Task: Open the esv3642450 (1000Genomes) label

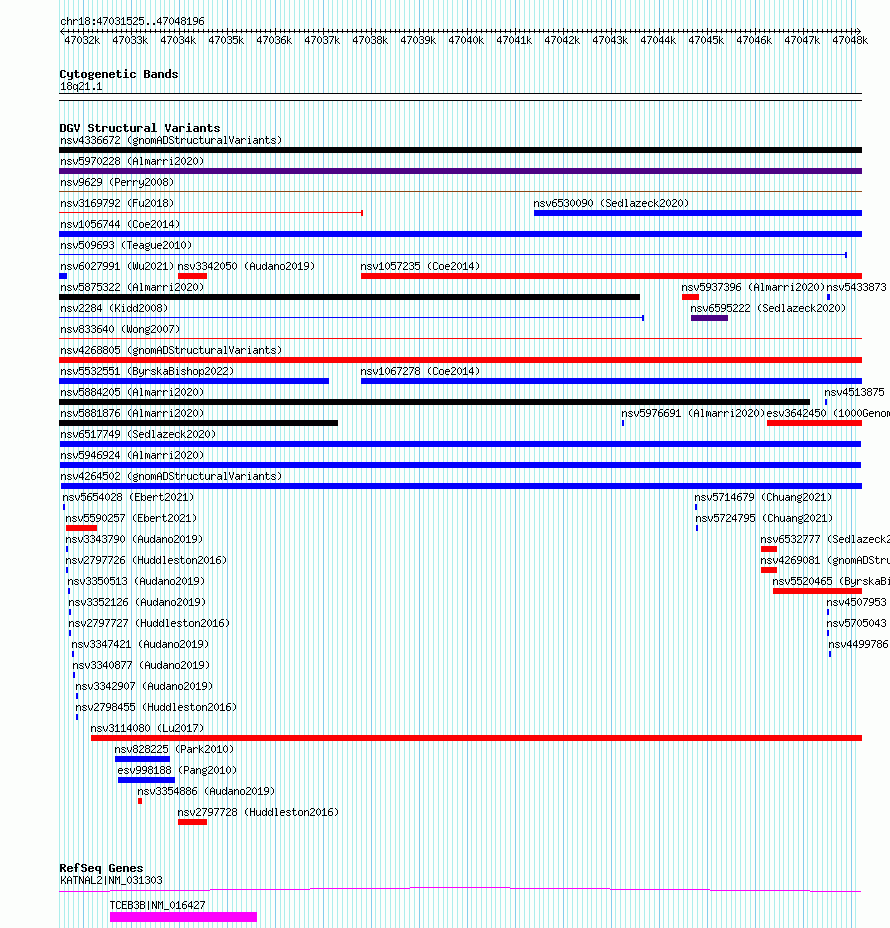Action: click(828, 413)
